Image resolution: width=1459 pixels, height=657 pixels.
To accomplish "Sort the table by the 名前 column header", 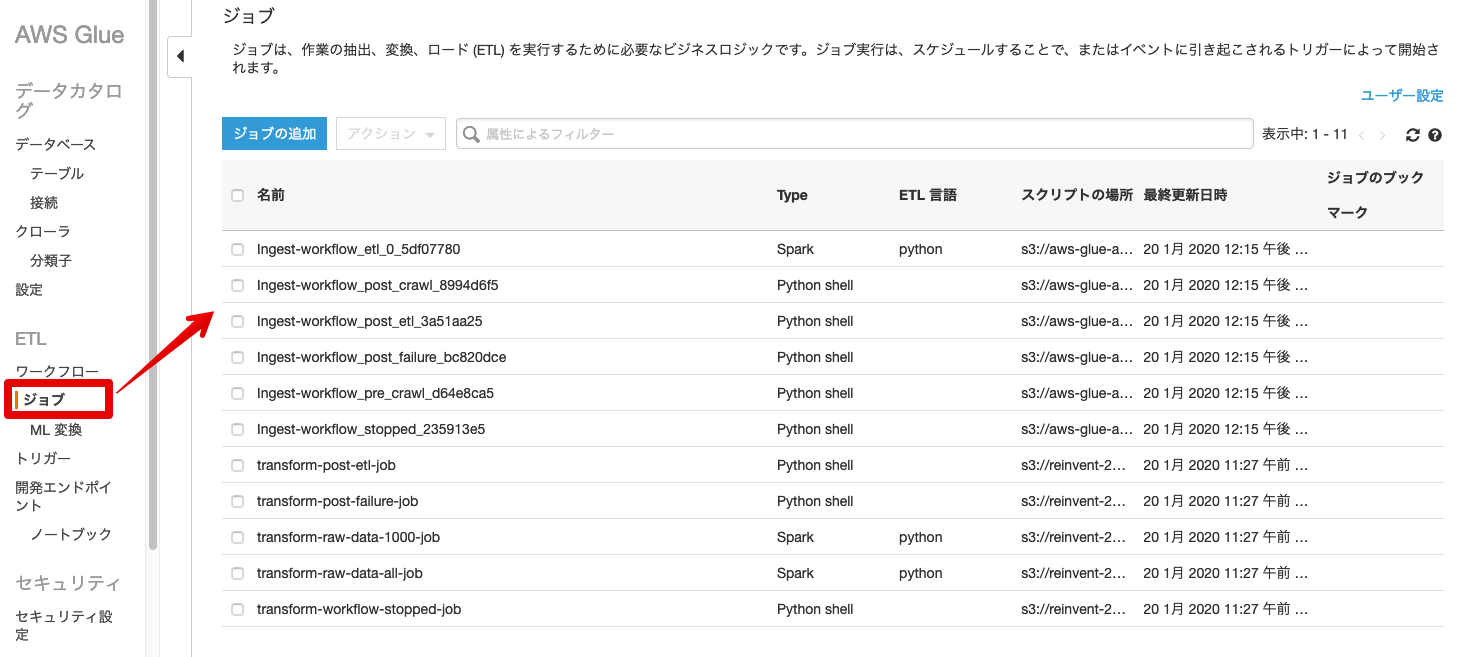I will click(x=271, y=195).
